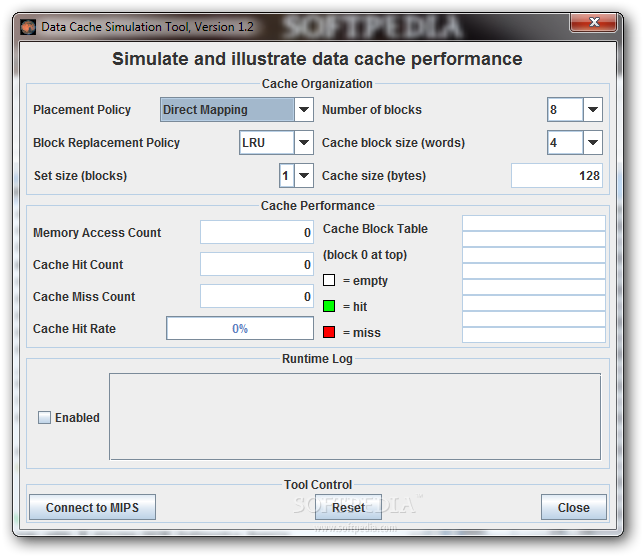The image size is (644, 557).
Task: Enable the Runtime Log checkbox
Action: click(x=44, y=417)
